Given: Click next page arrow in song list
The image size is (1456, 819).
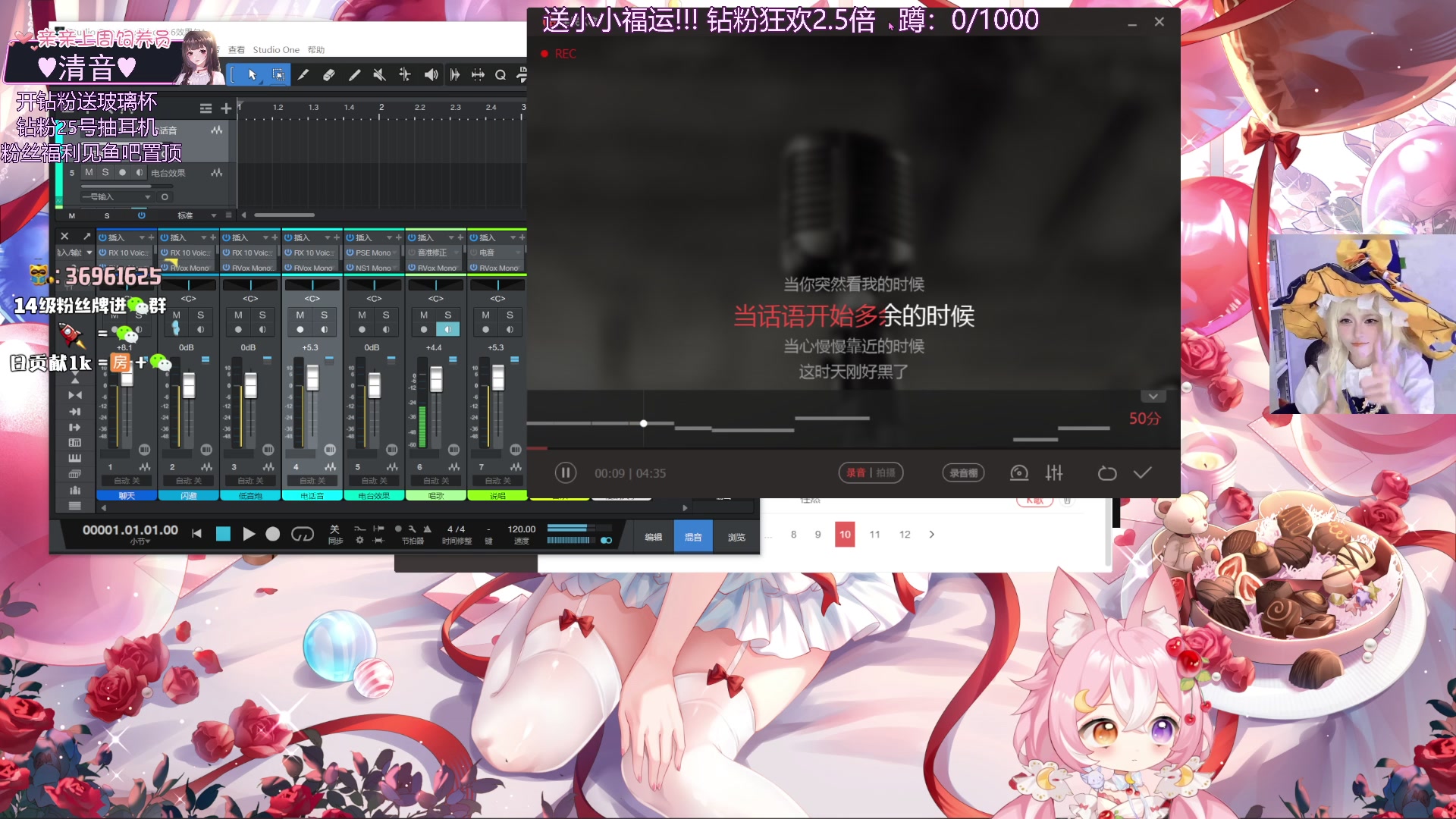Looking at the screenshot, I should coord(931,535).
